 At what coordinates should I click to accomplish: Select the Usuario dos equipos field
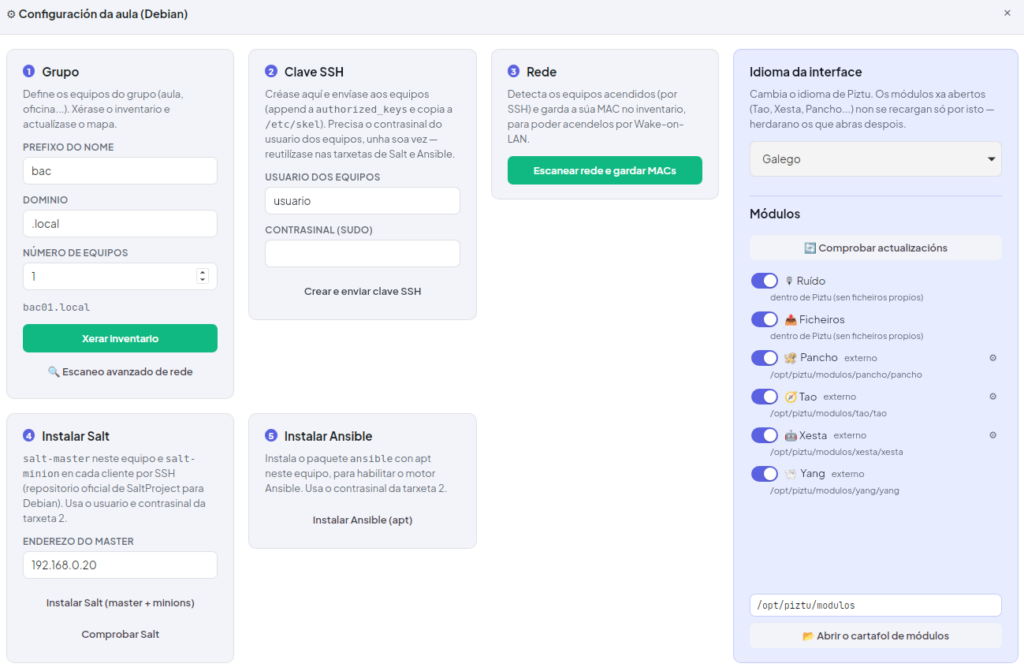click(362, 201)
